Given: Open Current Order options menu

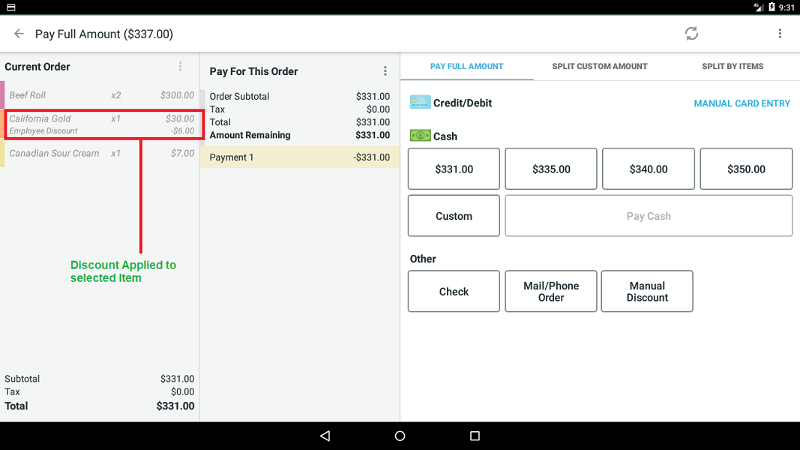Looking at the screenshot, I should click(180, 67).
